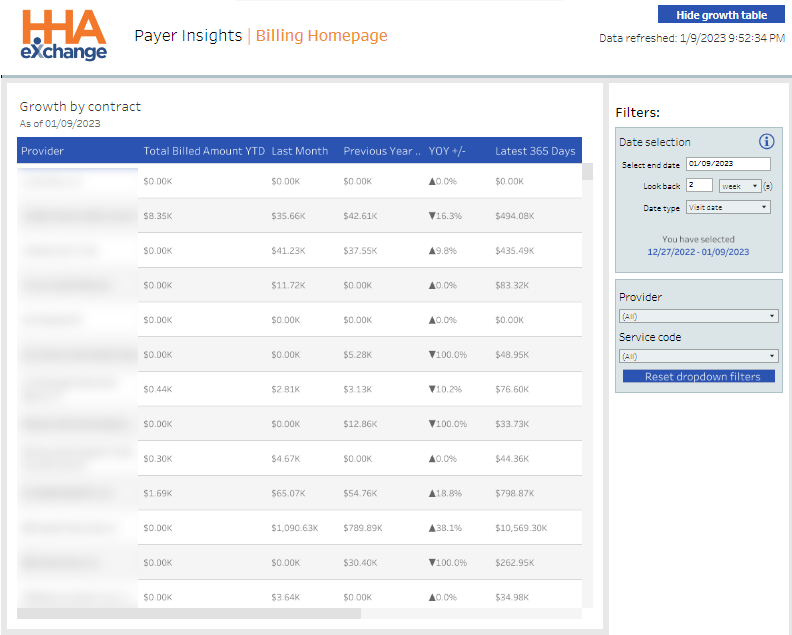Expand the Service code filter dropdown
Viewport: 792px width, 635px height.
click(x=698, y=356)
